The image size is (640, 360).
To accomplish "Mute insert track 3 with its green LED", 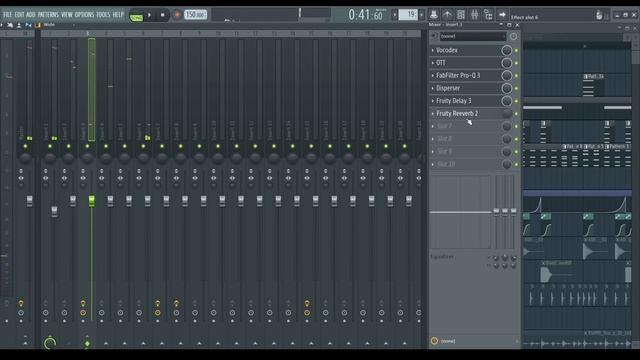I will (x=87, y=146).
